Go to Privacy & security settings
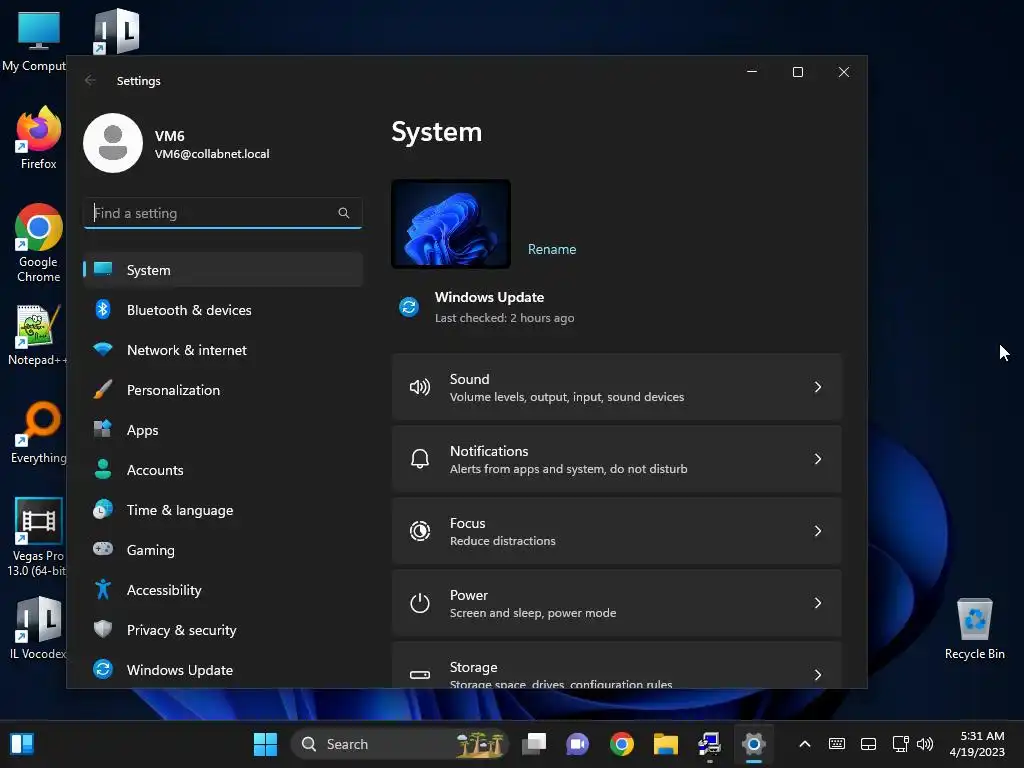The height and width of the screenshot is (768, 1024). click(223, 630)
